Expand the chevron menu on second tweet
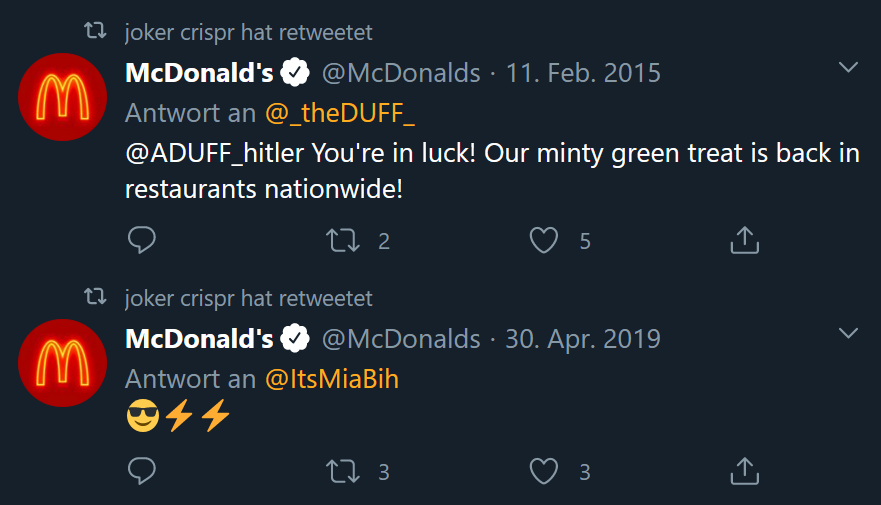Image resolution: width=881 pixels, height=505 pixels. point(848,333)
